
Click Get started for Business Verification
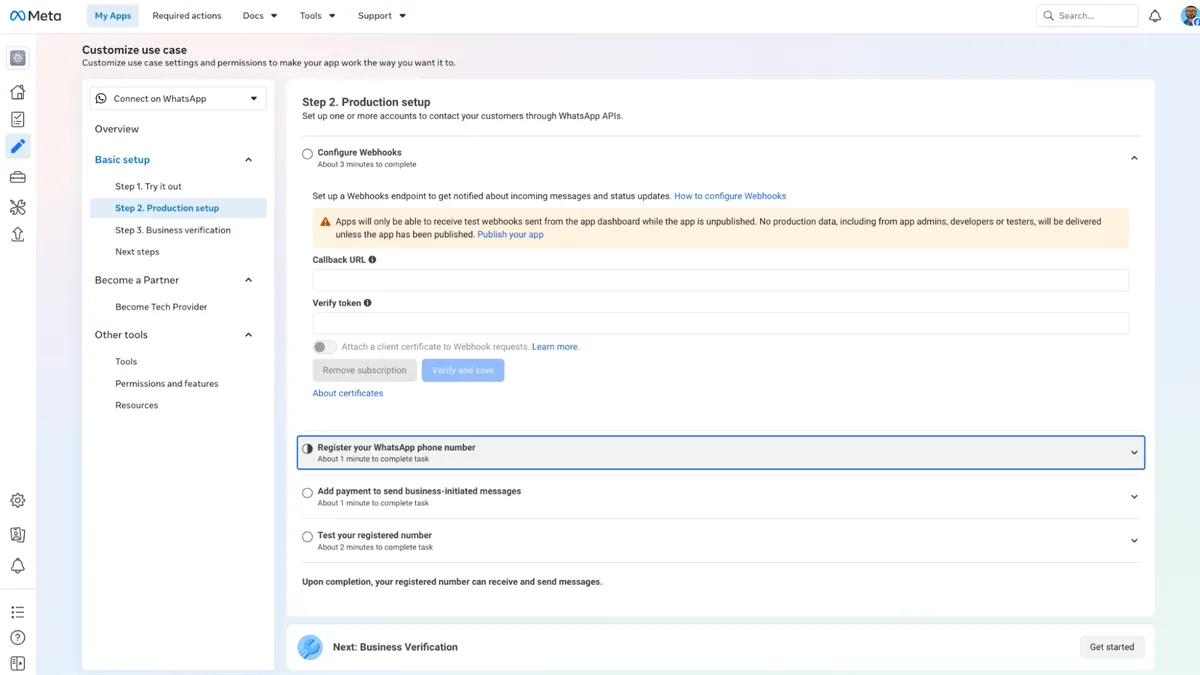click(x=1112, y=648)
